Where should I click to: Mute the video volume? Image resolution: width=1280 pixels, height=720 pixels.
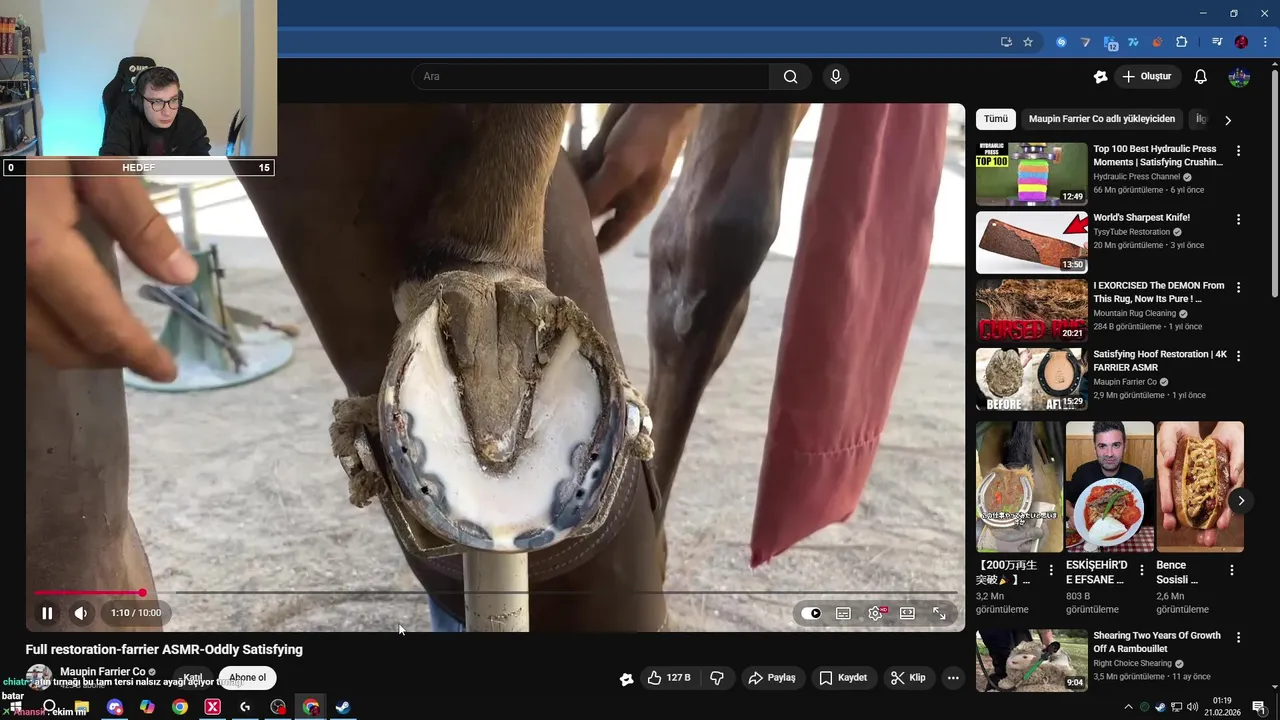coord(81,613)
